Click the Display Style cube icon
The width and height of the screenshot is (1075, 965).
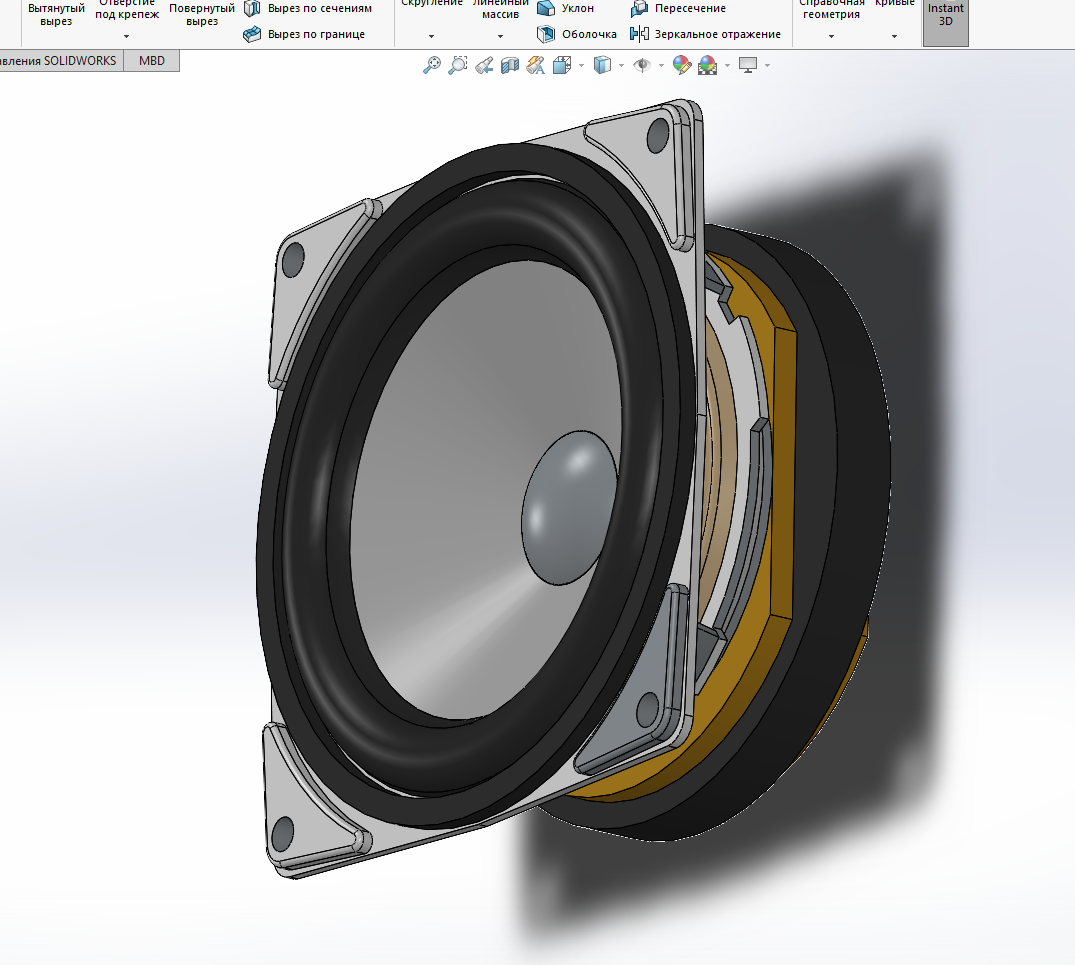(x=602, y=65)
